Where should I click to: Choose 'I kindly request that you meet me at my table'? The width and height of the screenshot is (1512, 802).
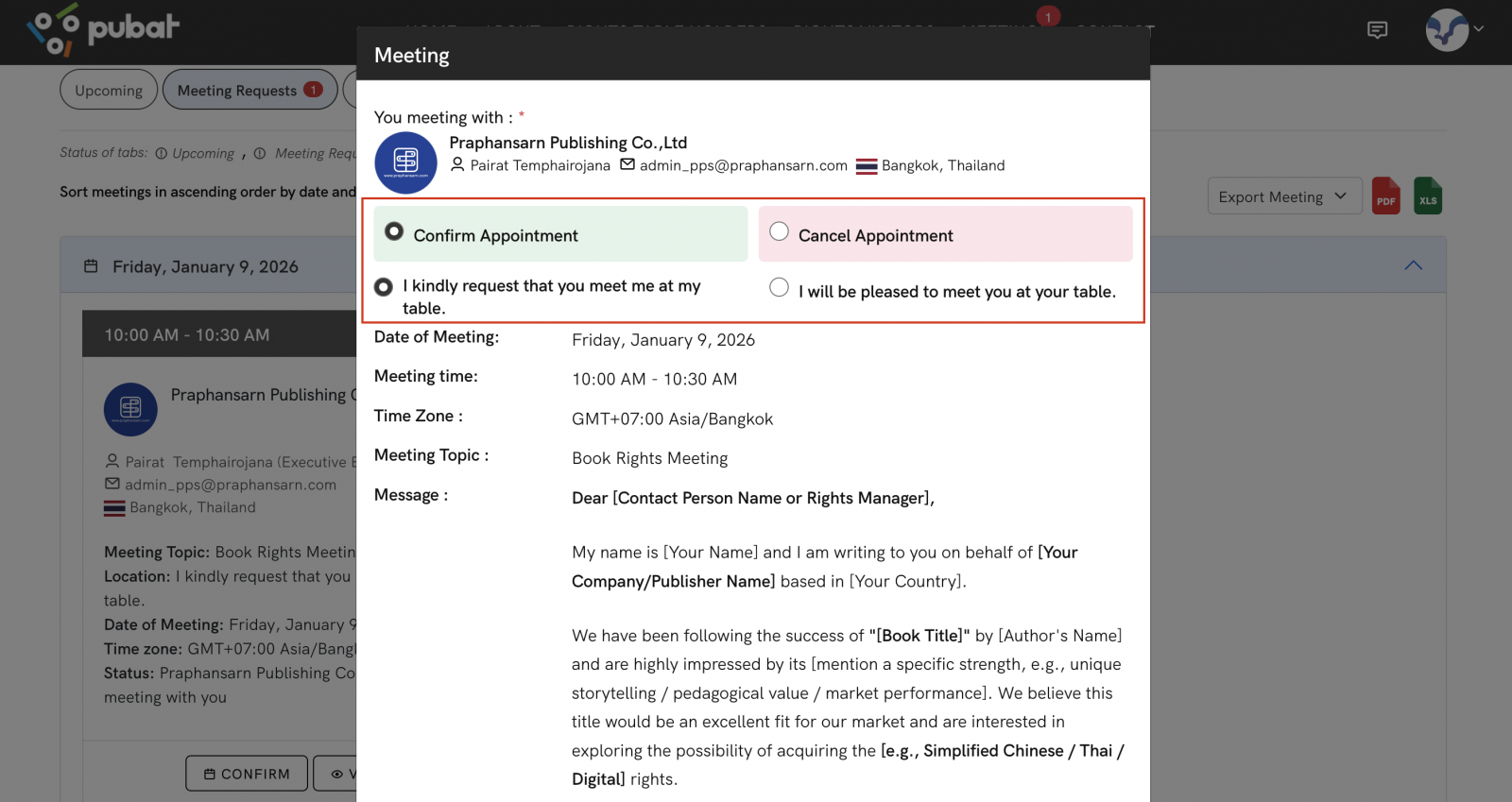pos(384,286)
